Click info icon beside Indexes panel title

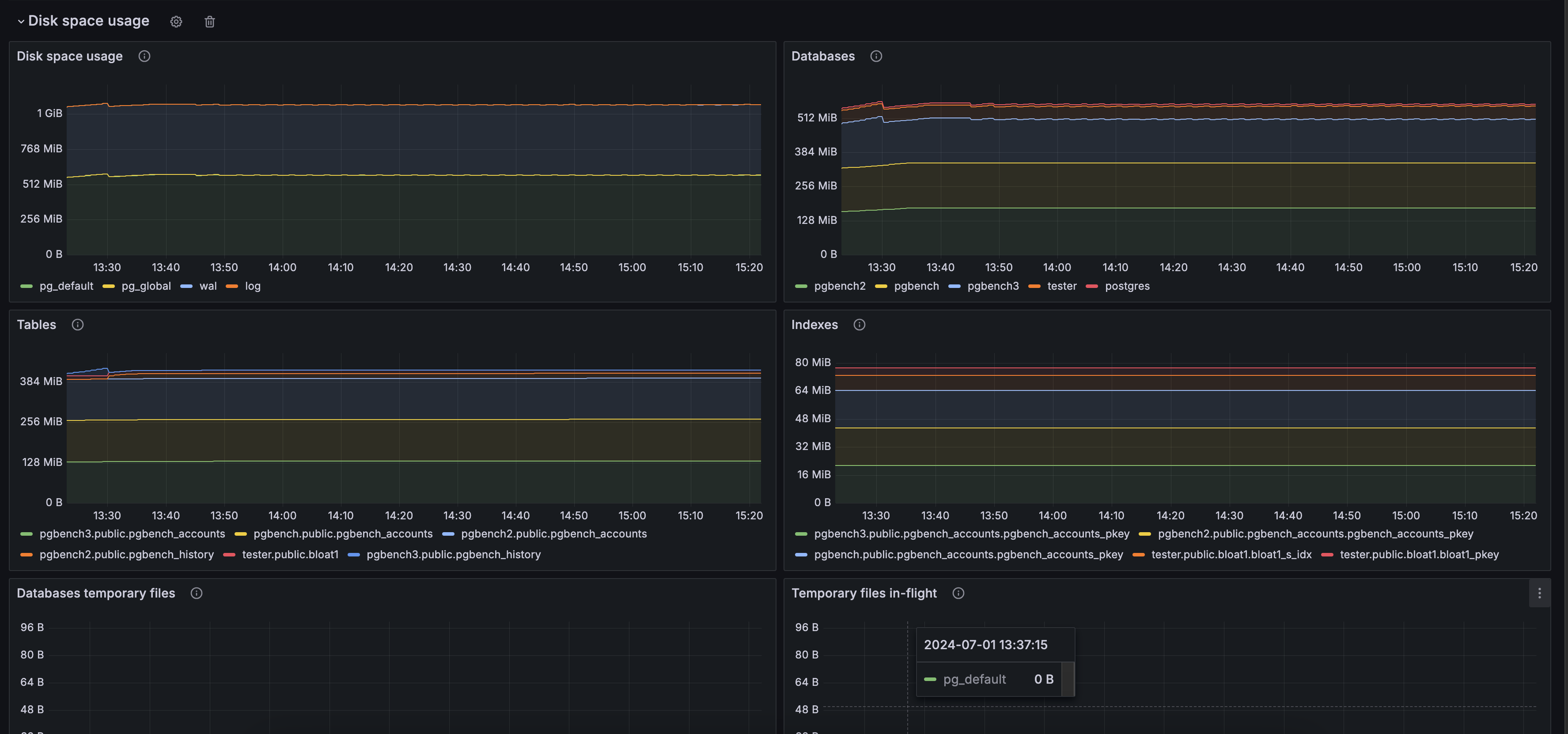coord(859,325)
